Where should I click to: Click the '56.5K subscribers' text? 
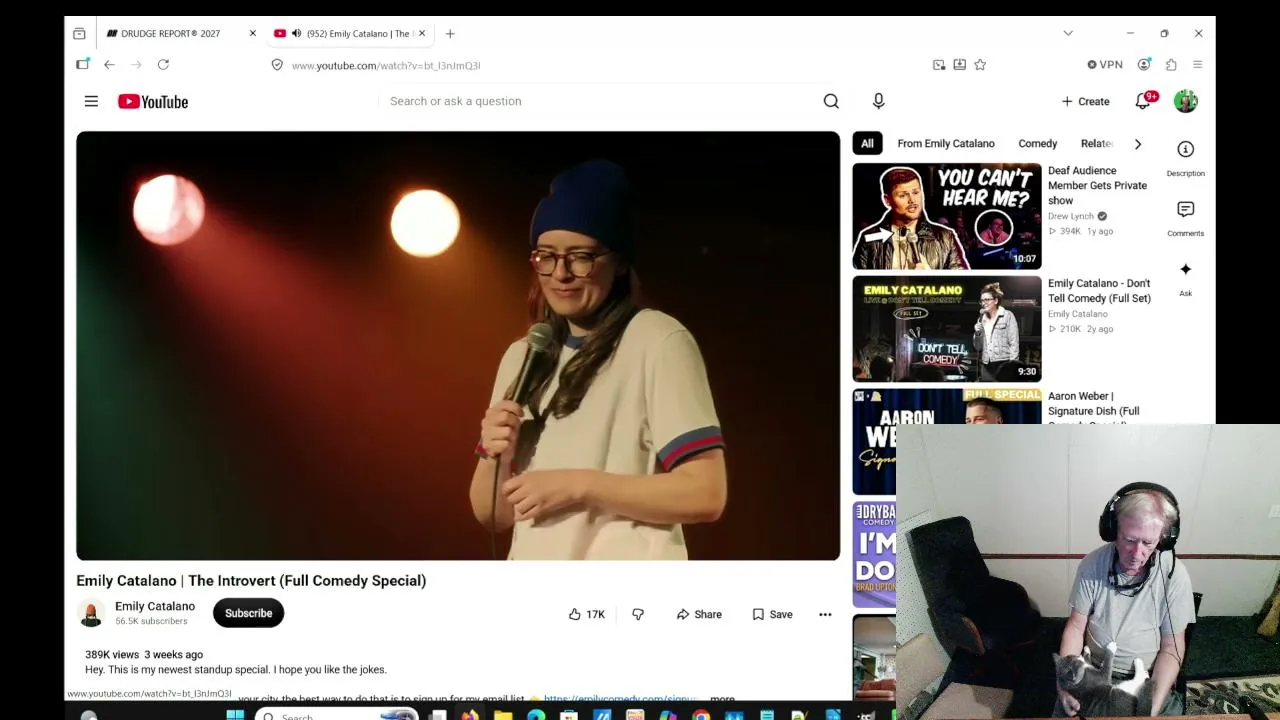[x=151, y=621]
